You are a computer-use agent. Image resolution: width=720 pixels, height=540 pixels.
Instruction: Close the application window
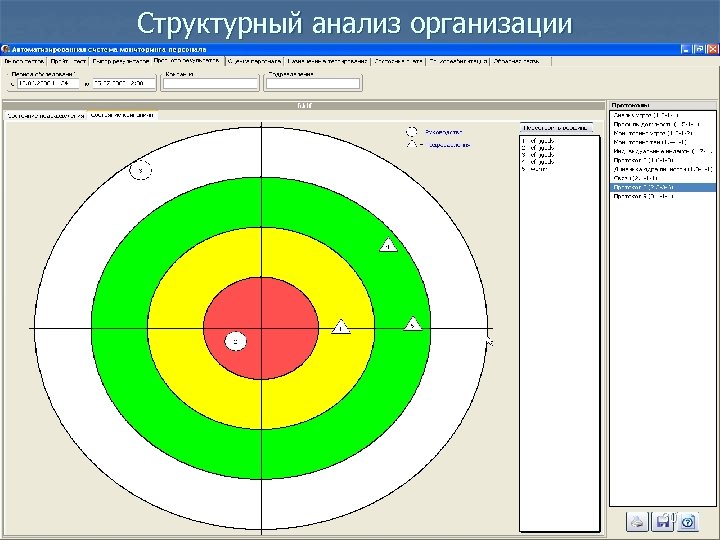[x=712, y=49]
